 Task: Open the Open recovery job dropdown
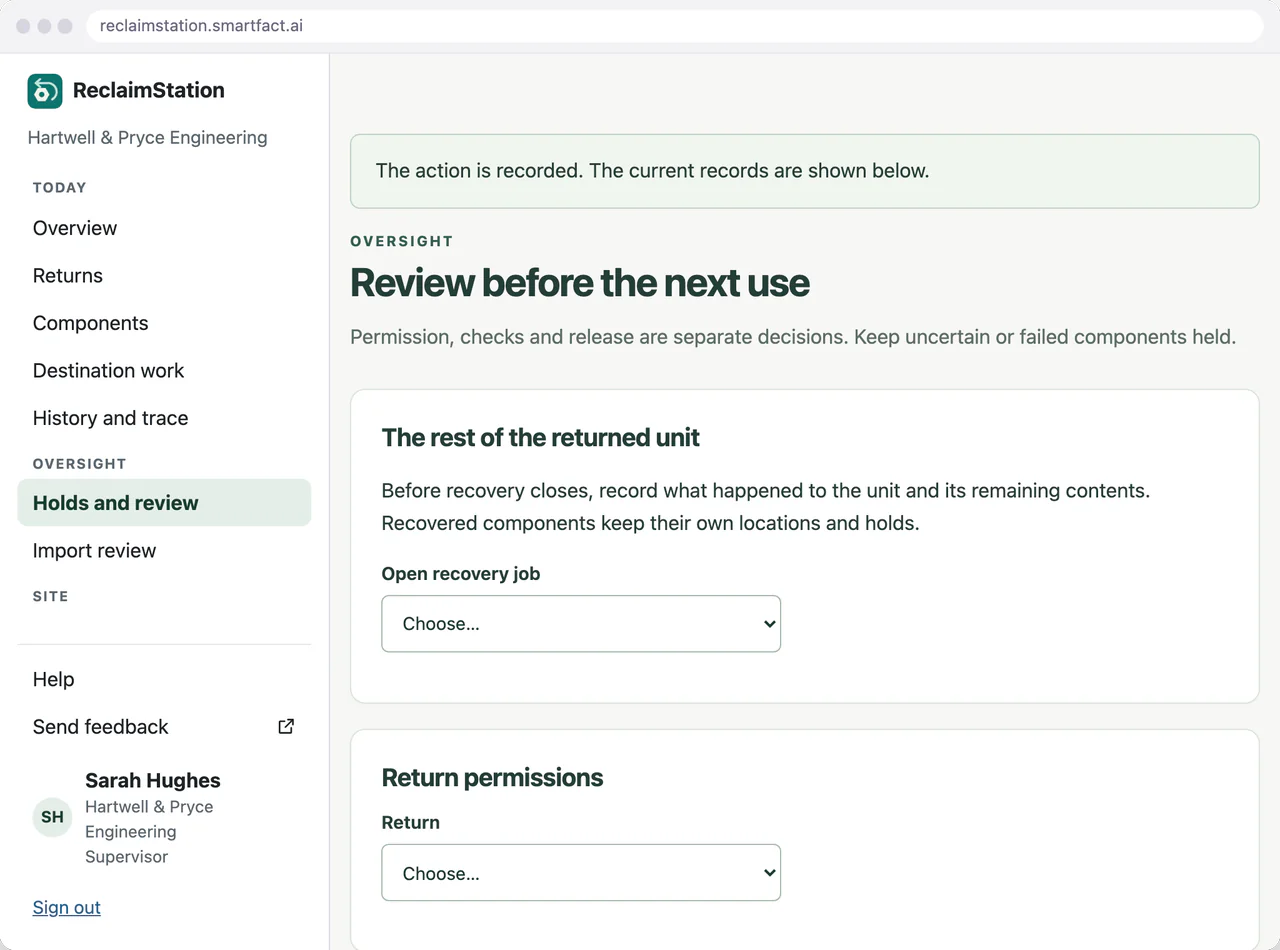click(x=581, y=624)
